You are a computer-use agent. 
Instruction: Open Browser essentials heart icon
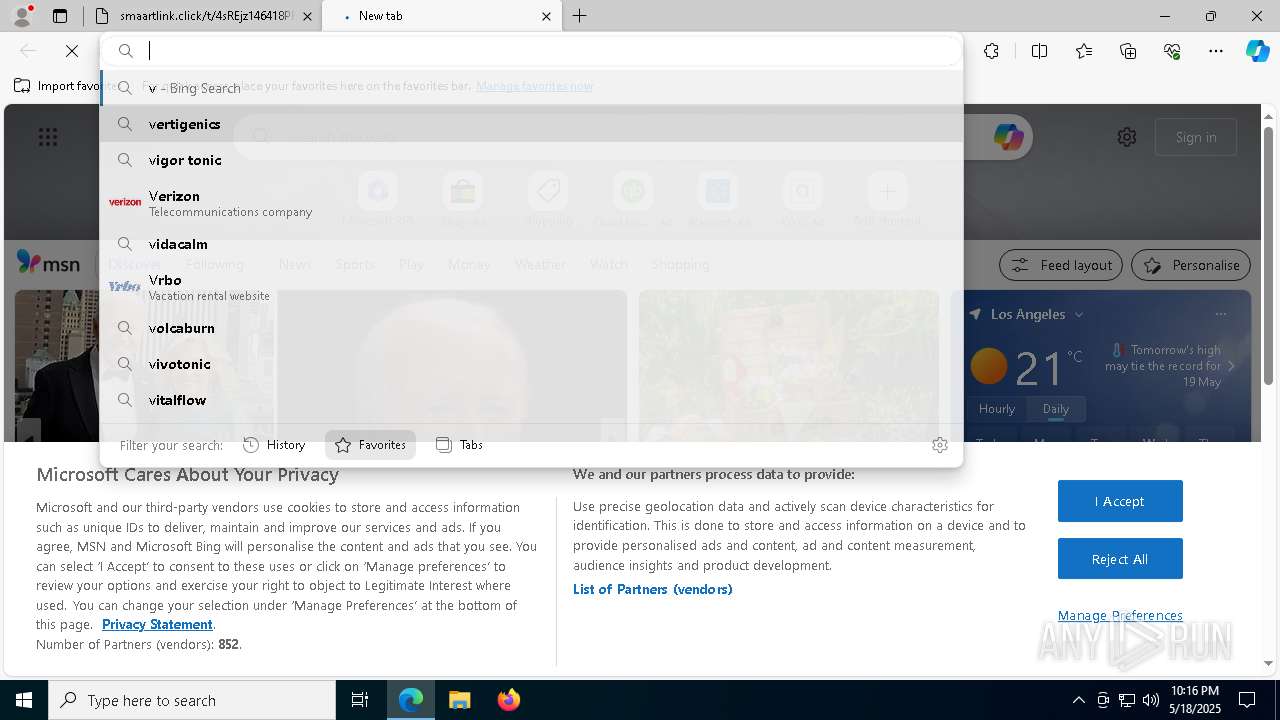(x=1172, y=51)
